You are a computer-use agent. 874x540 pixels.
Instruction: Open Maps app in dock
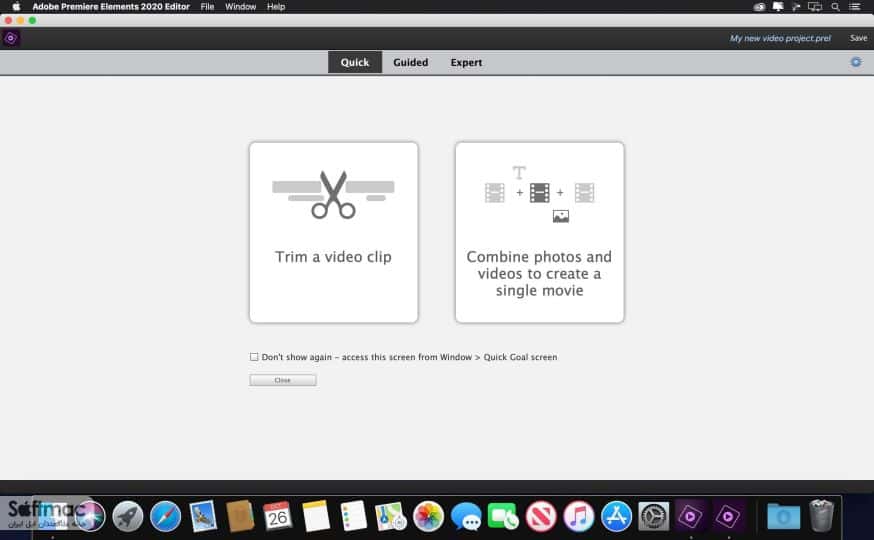tap(391, 516)
